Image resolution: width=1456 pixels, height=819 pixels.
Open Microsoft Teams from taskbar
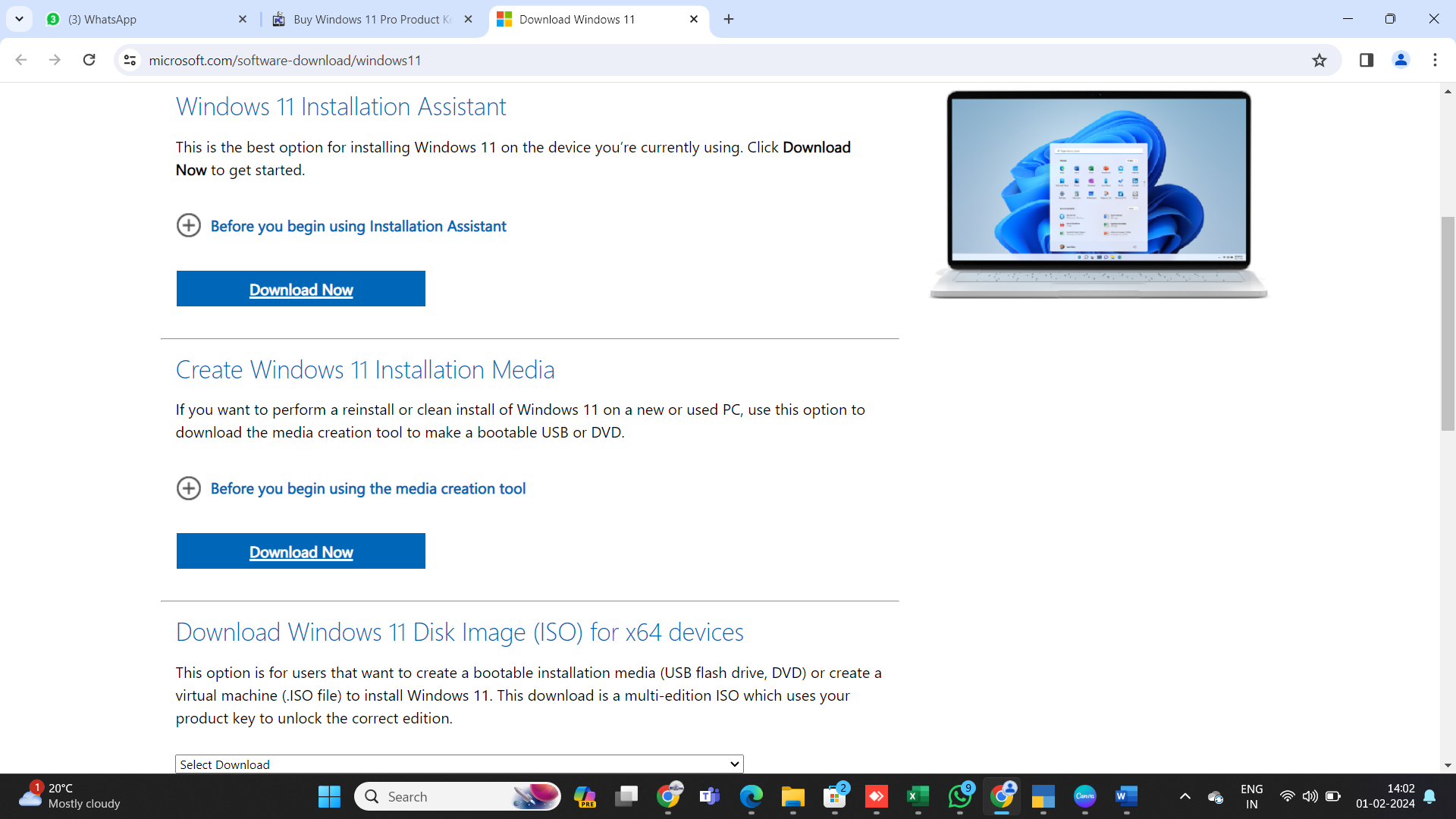pos(710,796)
